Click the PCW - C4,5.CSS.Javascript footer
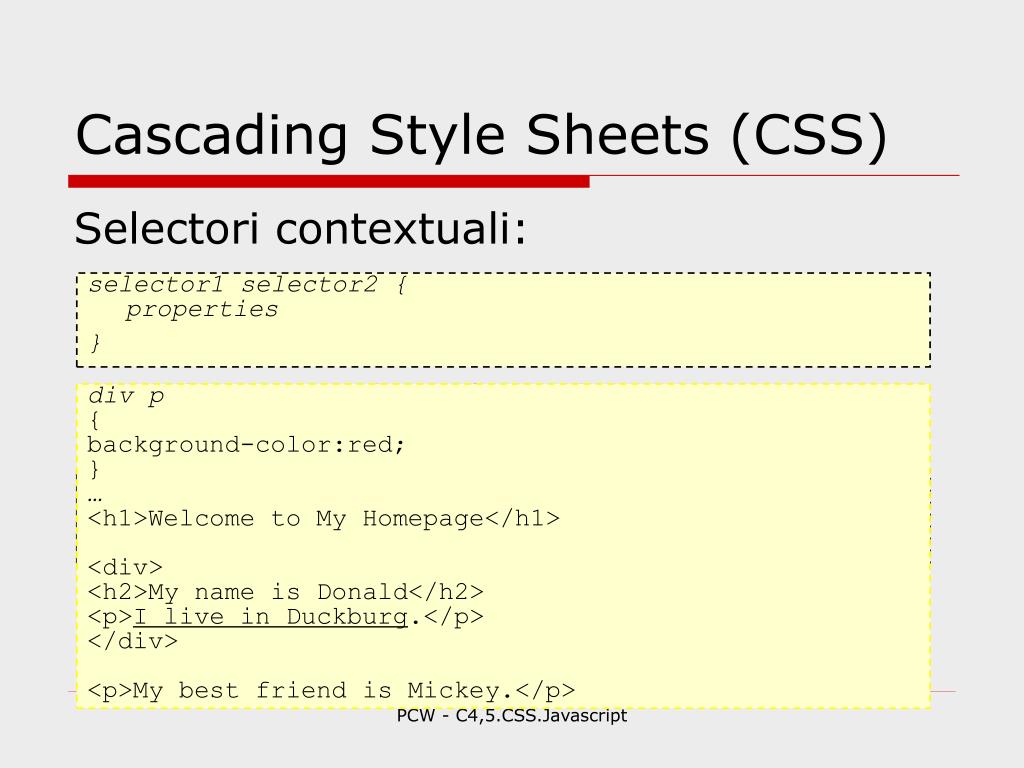This screenshot has height=768, width=1024. 511,716
